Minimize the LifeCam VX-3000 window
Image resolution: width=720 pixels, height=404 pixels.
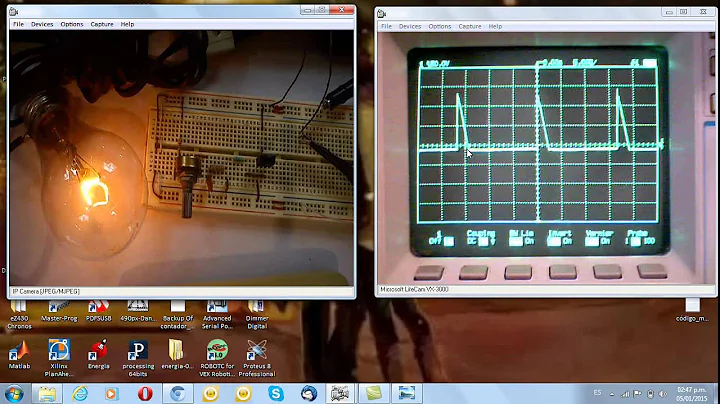[x=669, y=12]
